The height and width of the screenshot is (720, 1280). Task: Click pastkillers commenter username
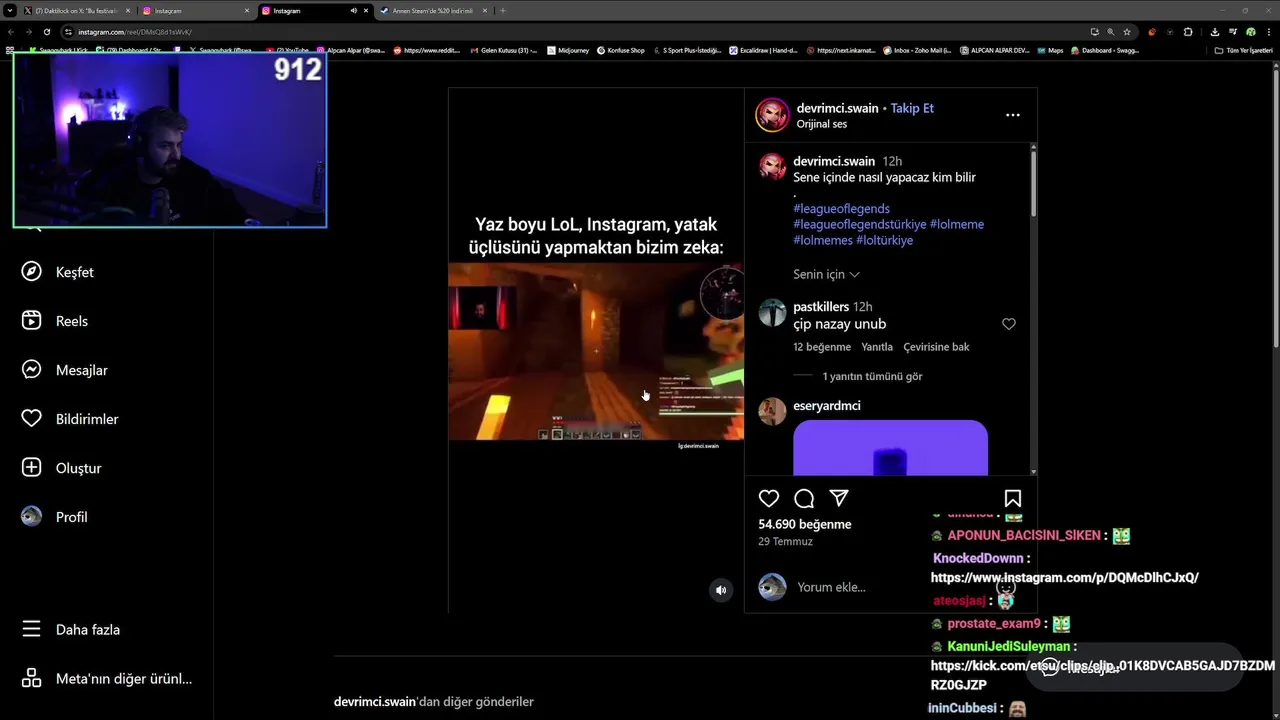(821, 307)
